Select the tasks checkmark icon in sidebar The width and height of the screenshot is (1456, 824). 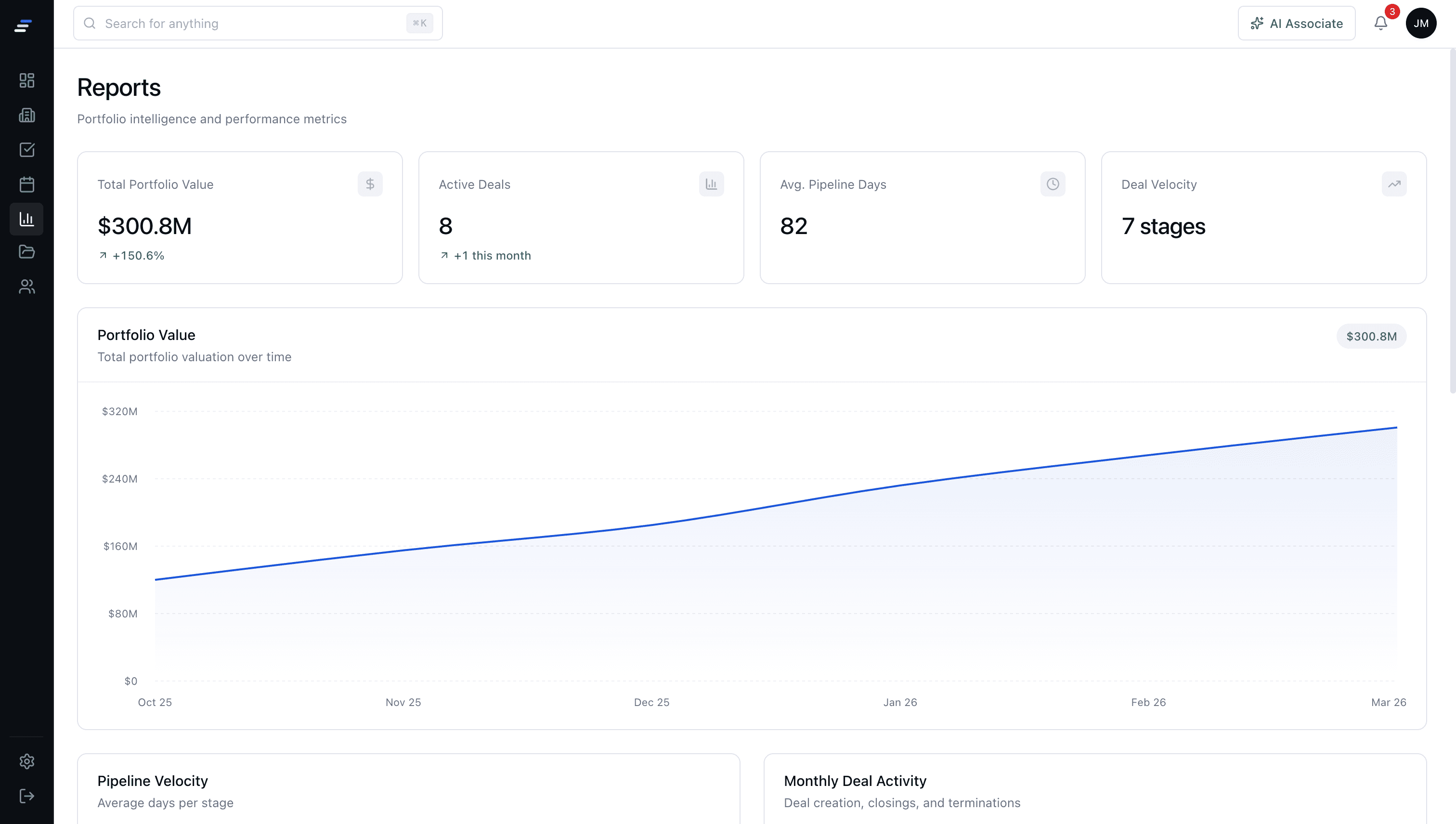(x=26, y=150)
